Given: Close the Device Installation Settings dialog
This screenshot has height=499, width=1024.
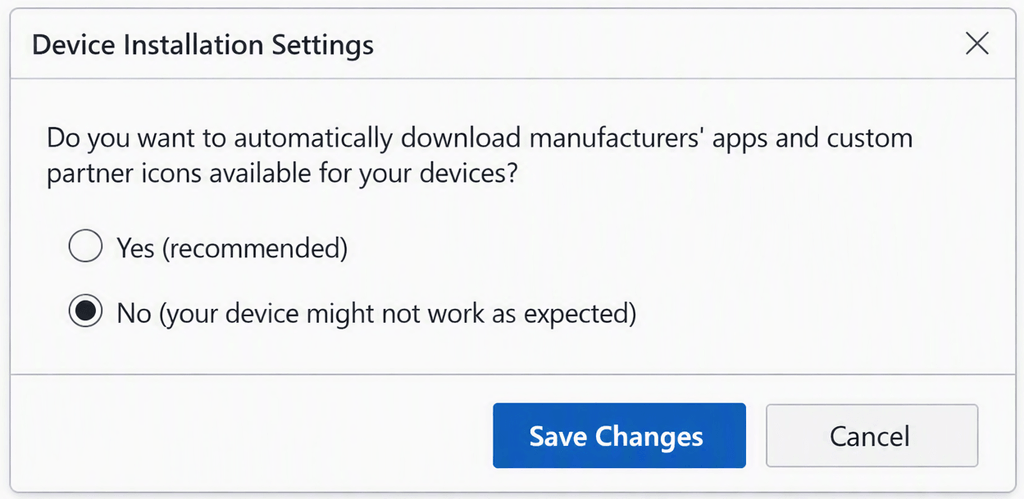Looking at the screenshot, I should [977, 44].
